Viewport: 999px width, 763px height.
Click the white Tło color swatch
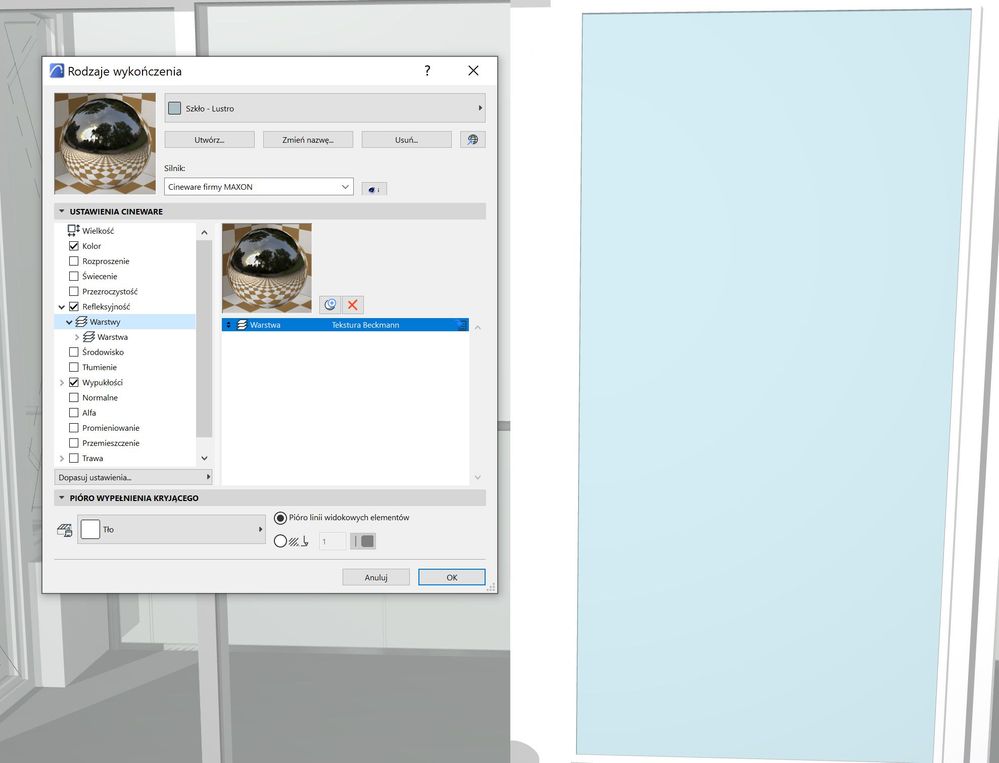pyautogui.click(x=90, y=529)
